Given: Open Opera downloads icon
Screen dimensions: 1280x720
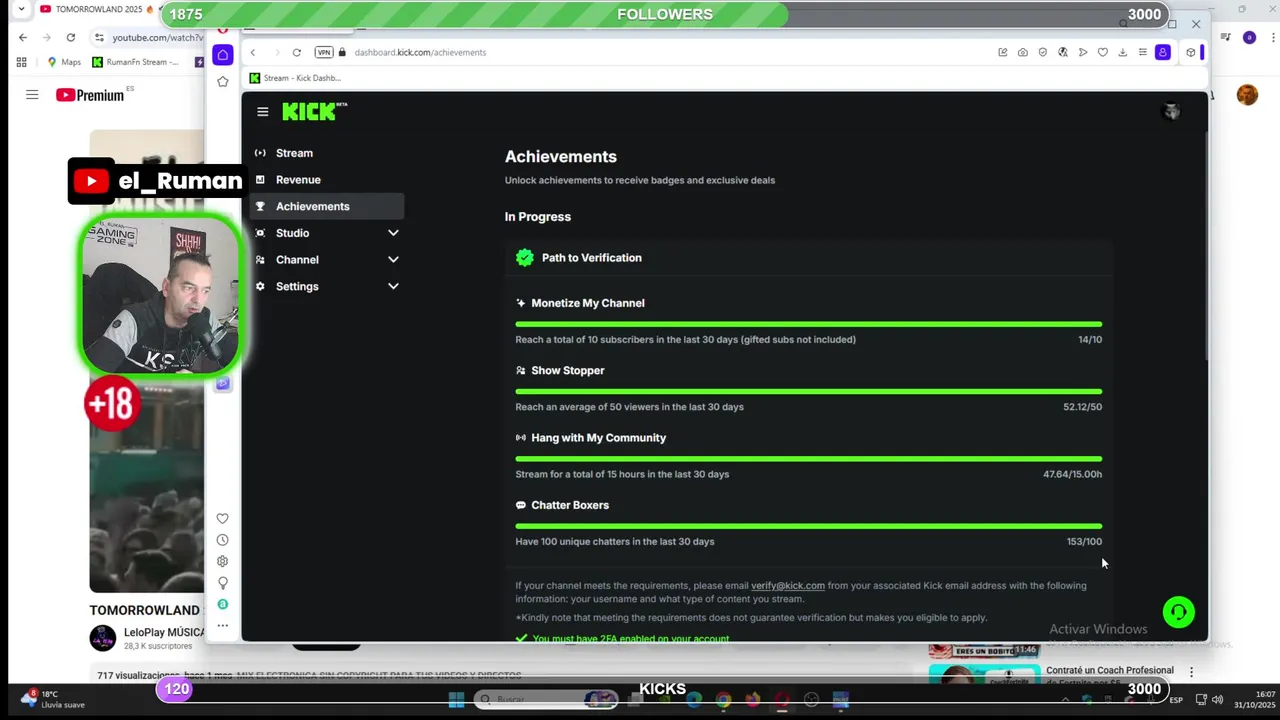Looking at the screenshot, I should coord(1122,52).
